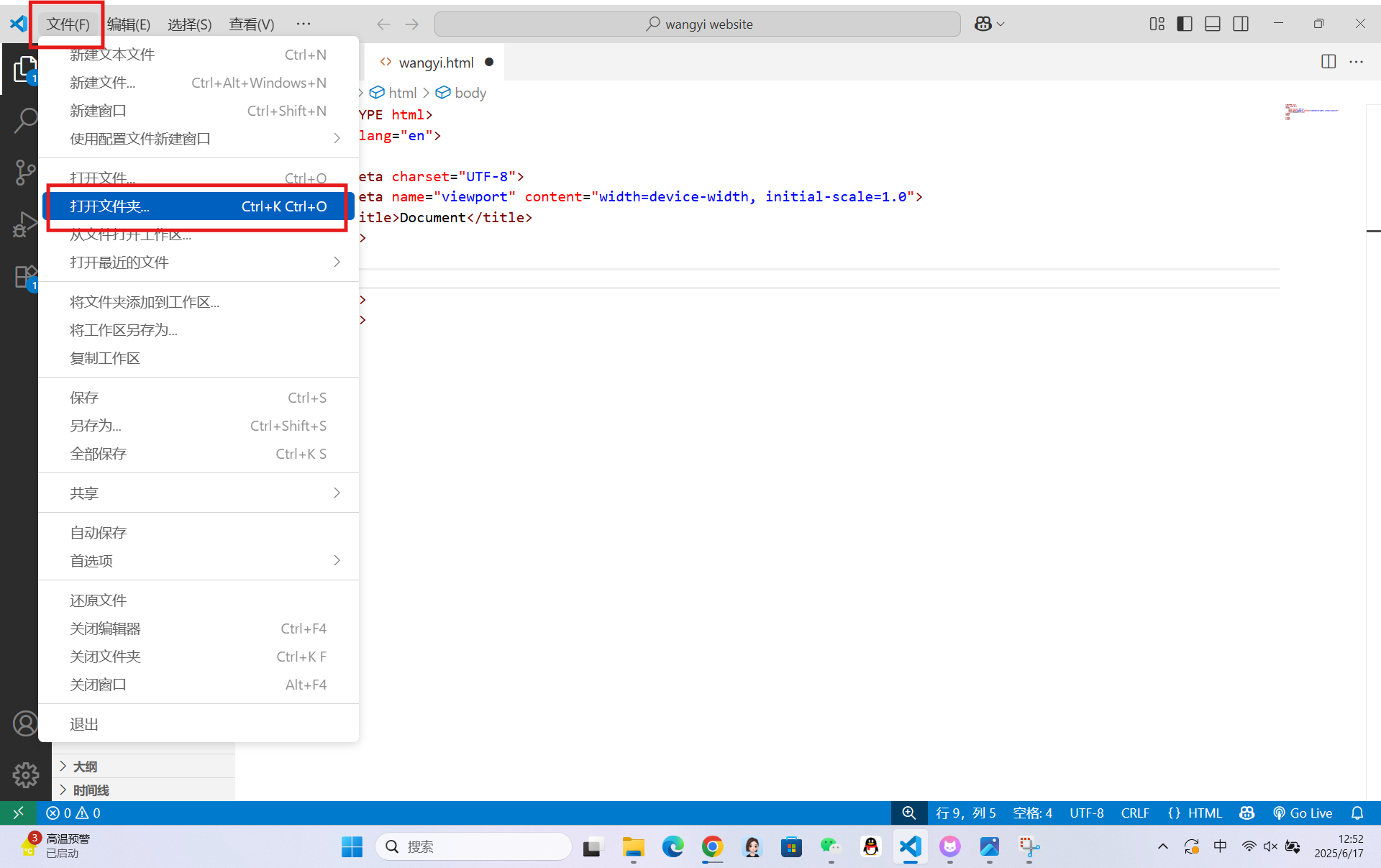Go to line via 行 9, 列 5
The height and width of the screenshot is (868, 1381).
pos(966,813)
